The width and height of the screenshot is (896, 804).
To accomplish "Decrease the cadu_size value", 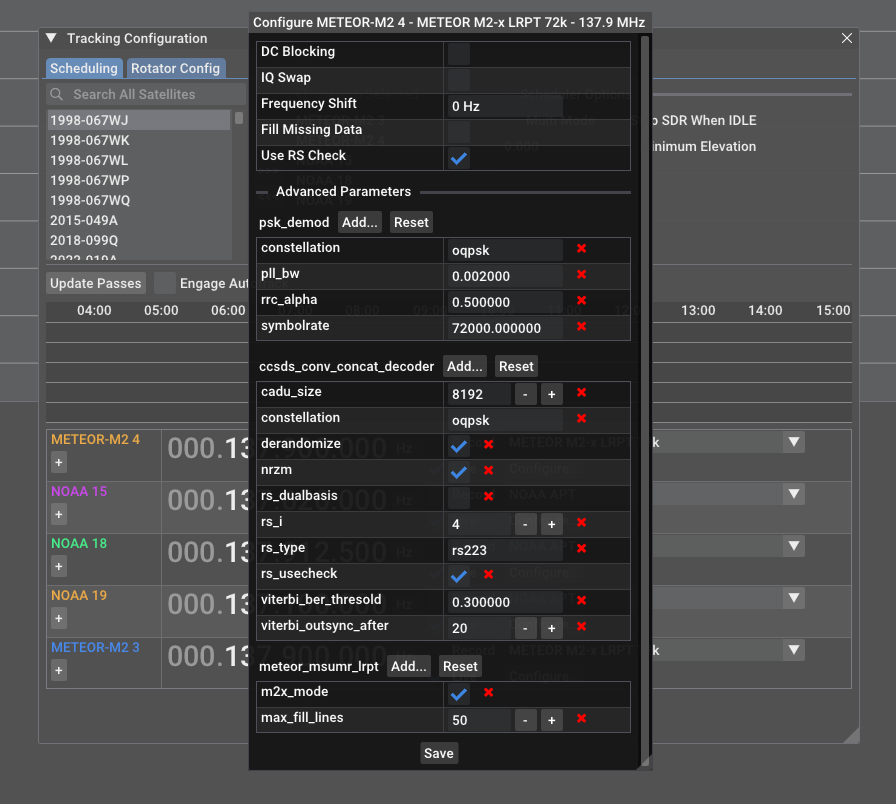I will click(525, 394).
